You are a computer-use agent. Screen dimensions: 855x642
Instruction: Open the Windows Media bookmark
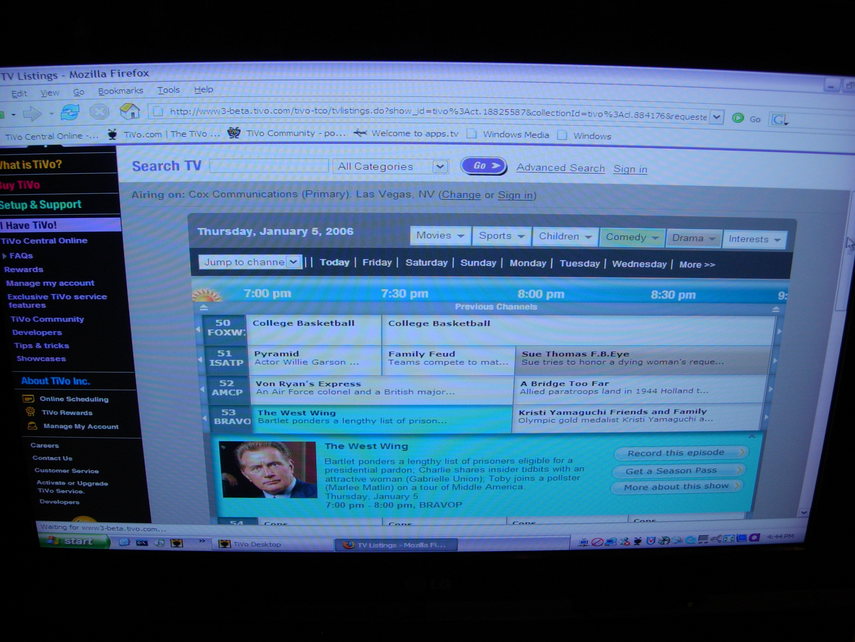point(508,134)
